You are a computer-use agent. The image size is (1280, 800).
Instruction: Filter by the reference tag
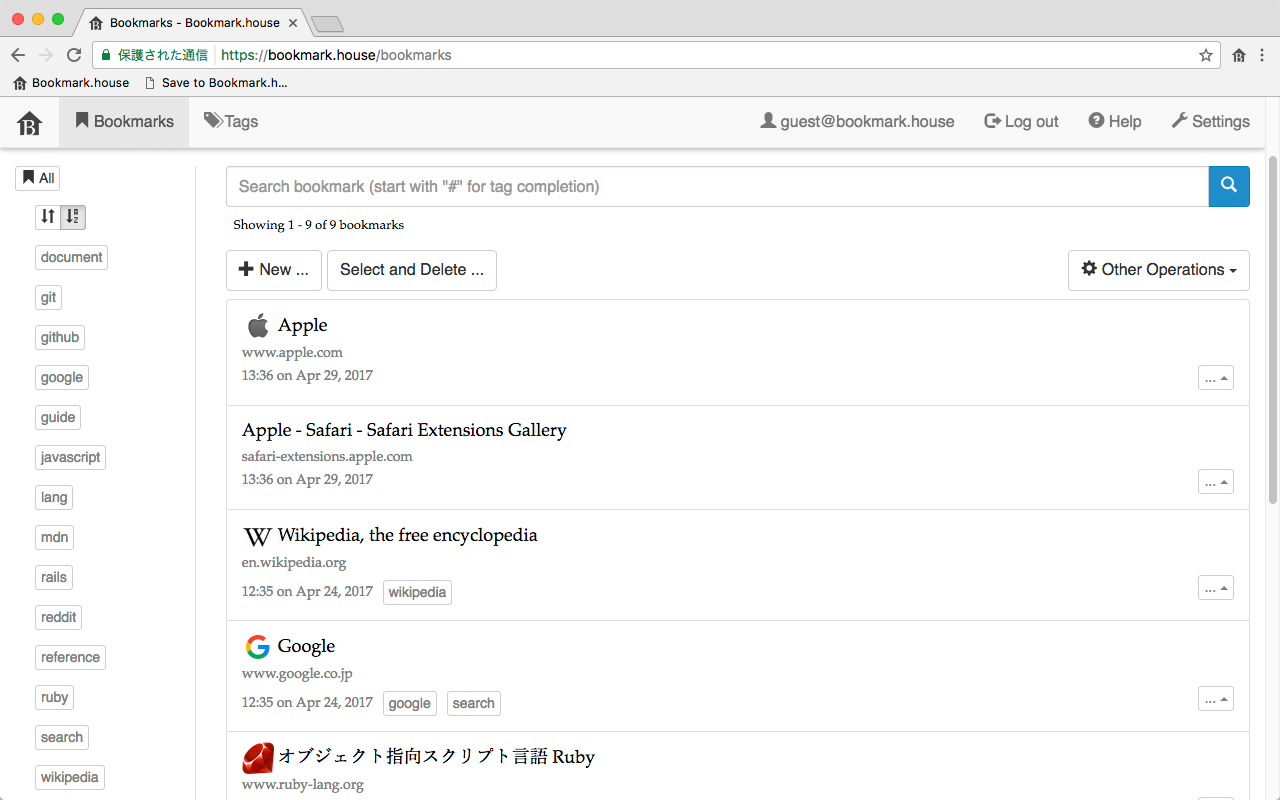tap(70, 657)
